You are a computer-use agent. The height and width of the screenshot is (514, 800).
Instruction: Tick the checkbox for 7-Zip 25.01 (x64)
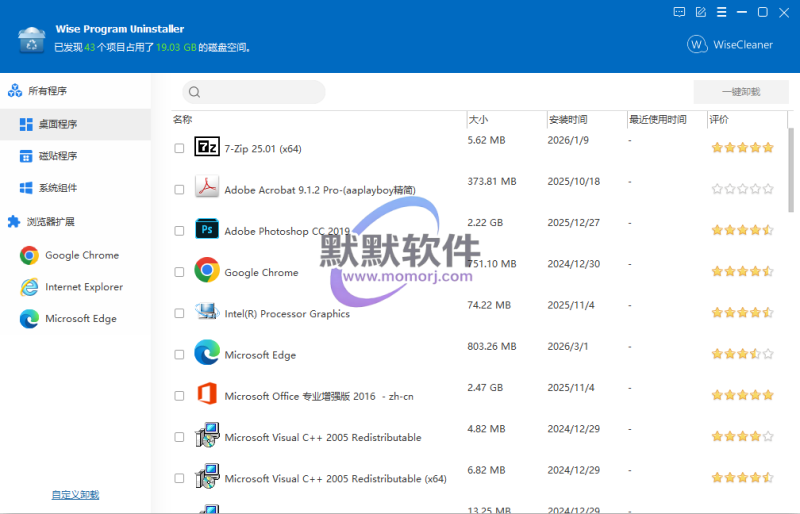tap(179, 148)
